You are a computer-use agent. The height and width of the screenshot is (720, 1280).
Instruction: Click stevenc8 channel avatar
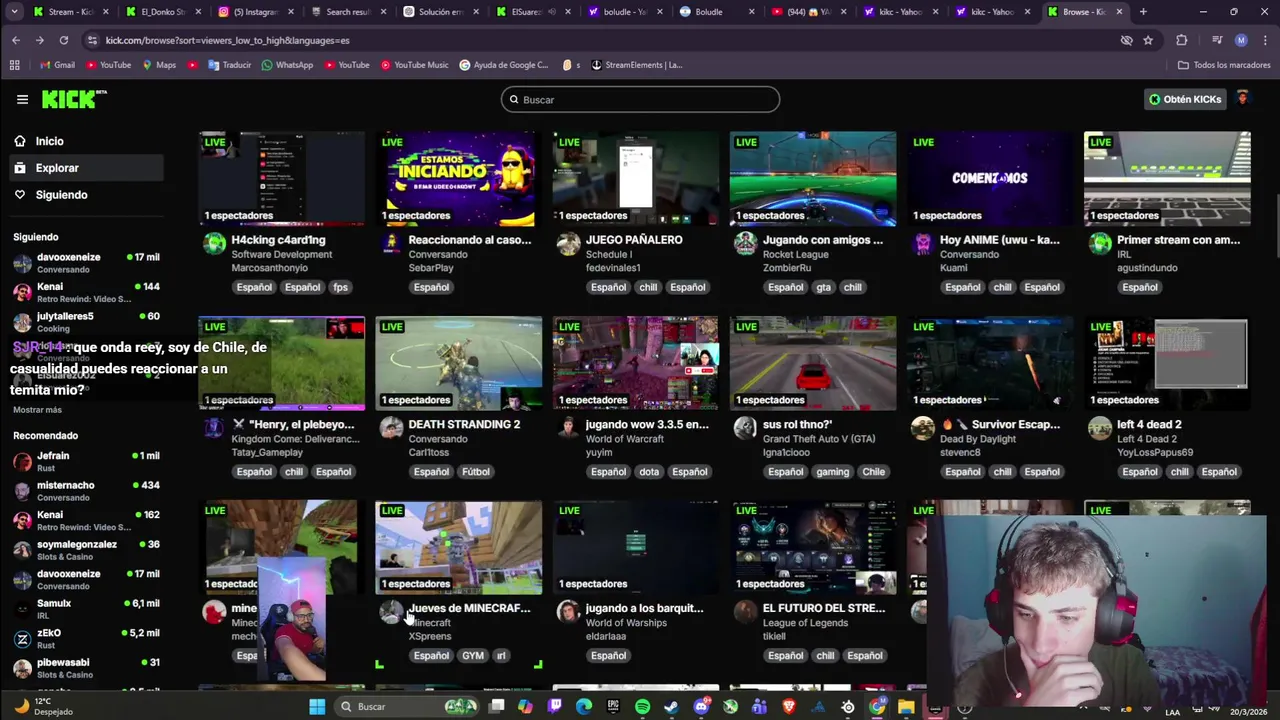[922, 428]
